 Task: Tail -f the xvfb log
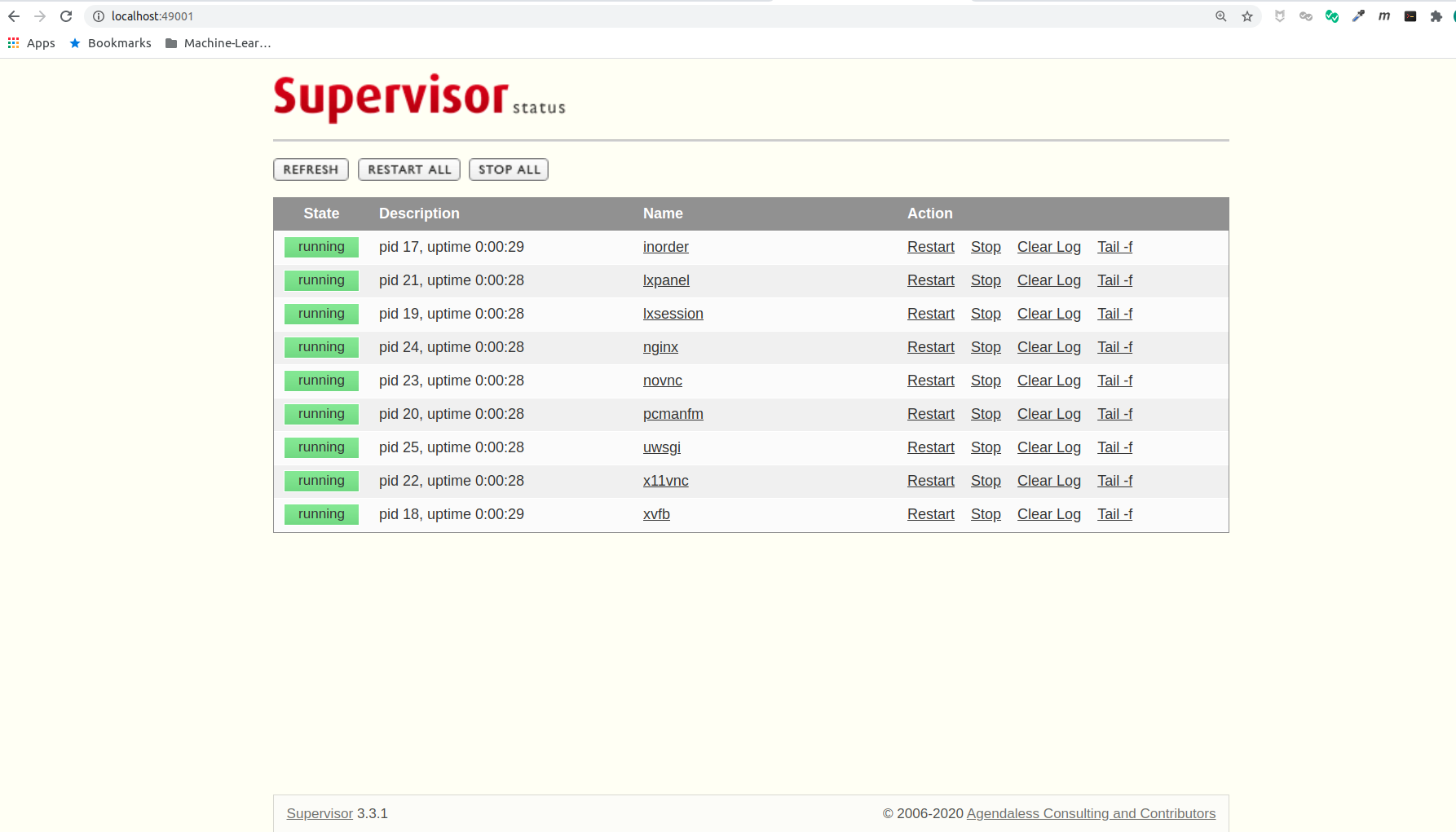(x=1115, y=514)
